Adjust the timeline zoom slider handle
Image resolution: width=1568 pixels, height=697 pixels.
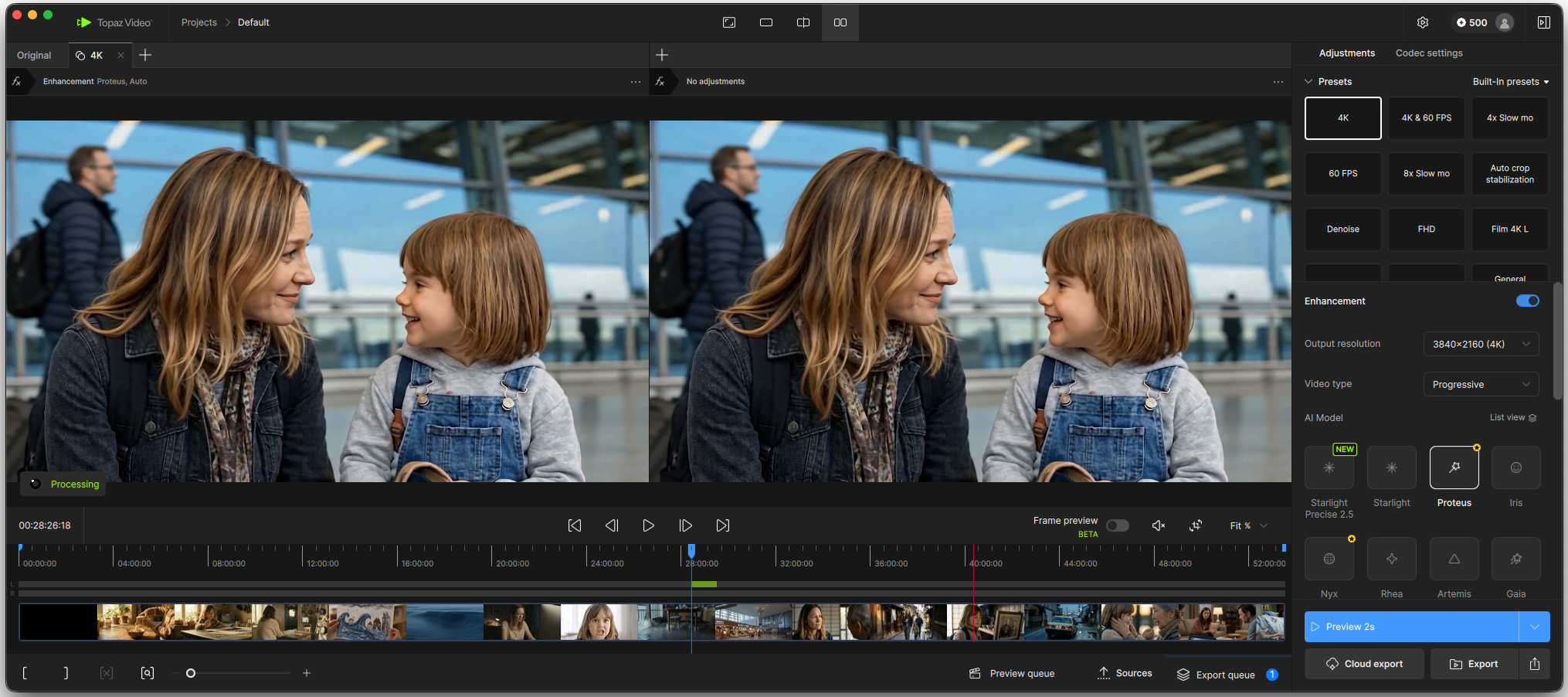click(x=191, y=673)
